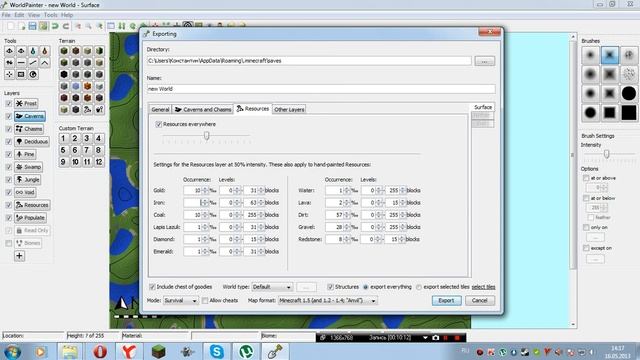Select the Frost layer button
Image resolution: width=640 pixels, height=360 pixels.
27,104
